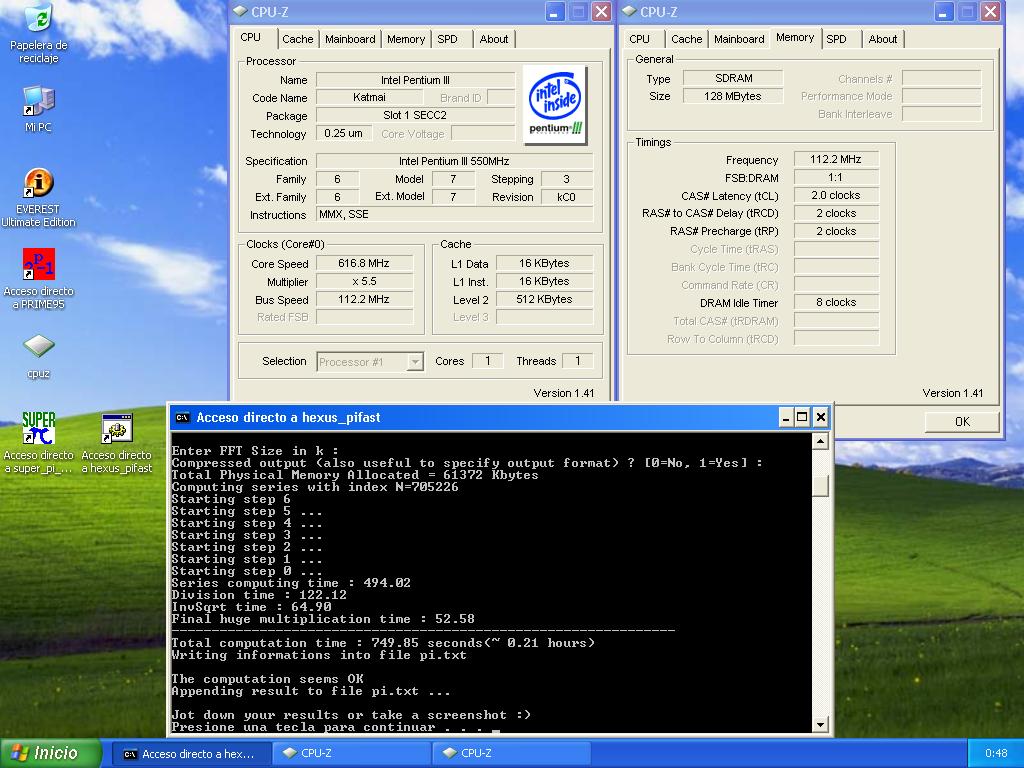Open Cache tab in right CPU-Z window
Screen dimensions: 1024x768
687,39
